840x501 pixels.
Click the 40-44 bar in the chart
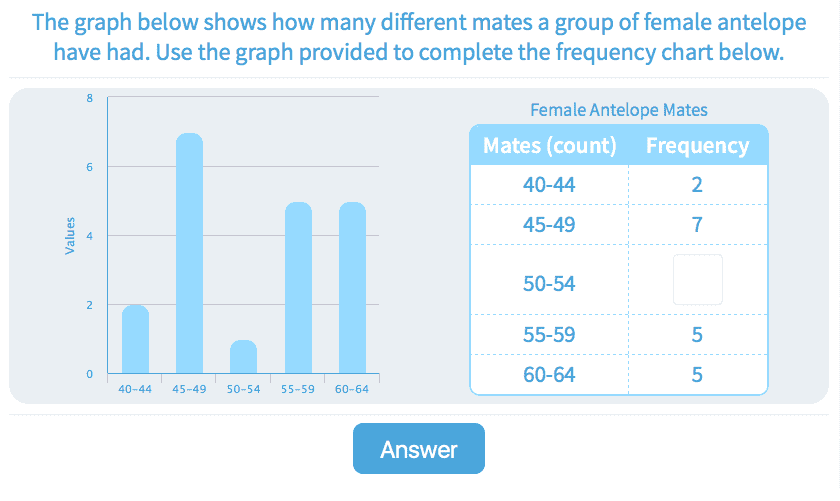tap(135, 340)
